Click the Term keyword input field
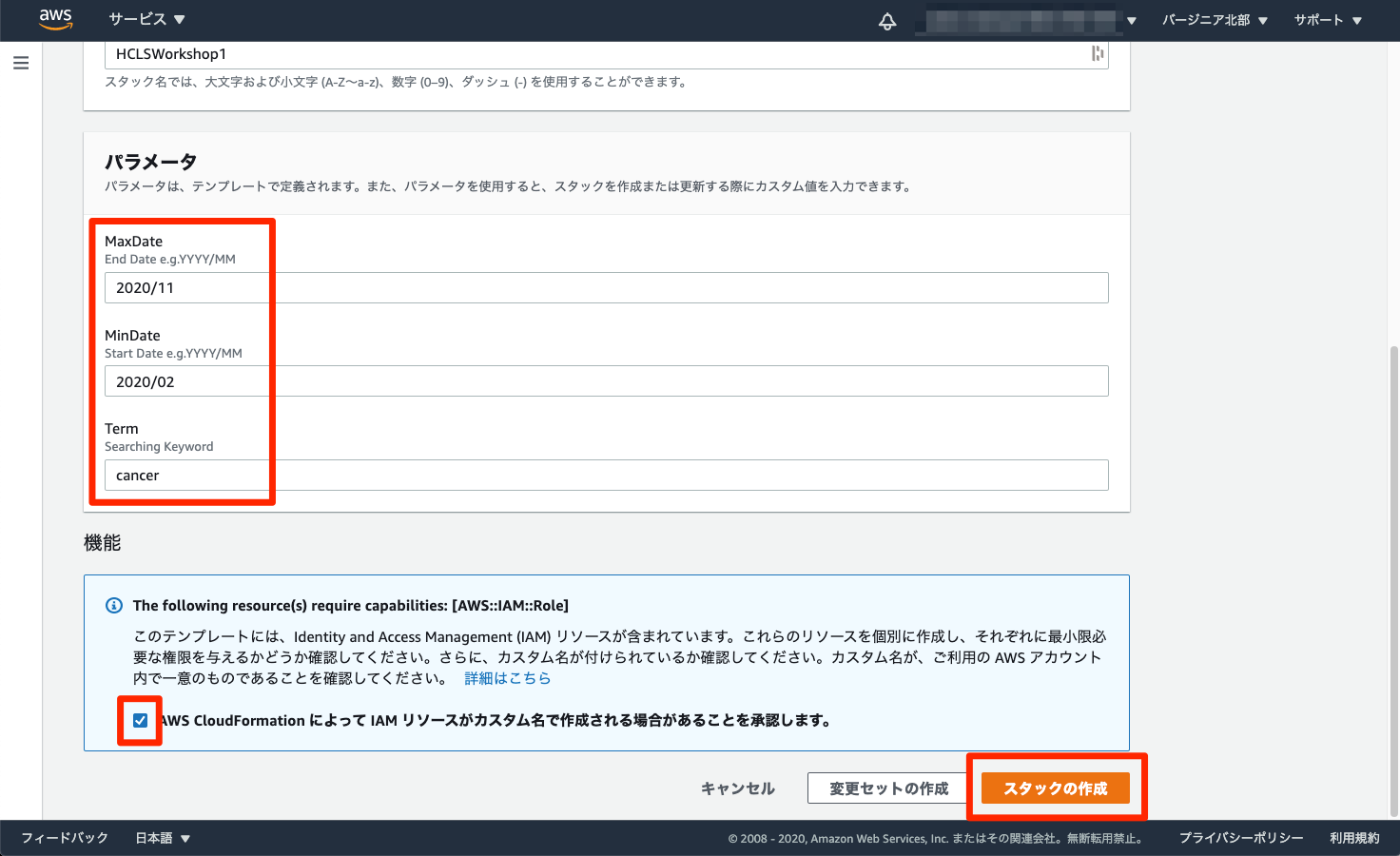The width and height of the screenshot is (1400, 856). point(607,476)
